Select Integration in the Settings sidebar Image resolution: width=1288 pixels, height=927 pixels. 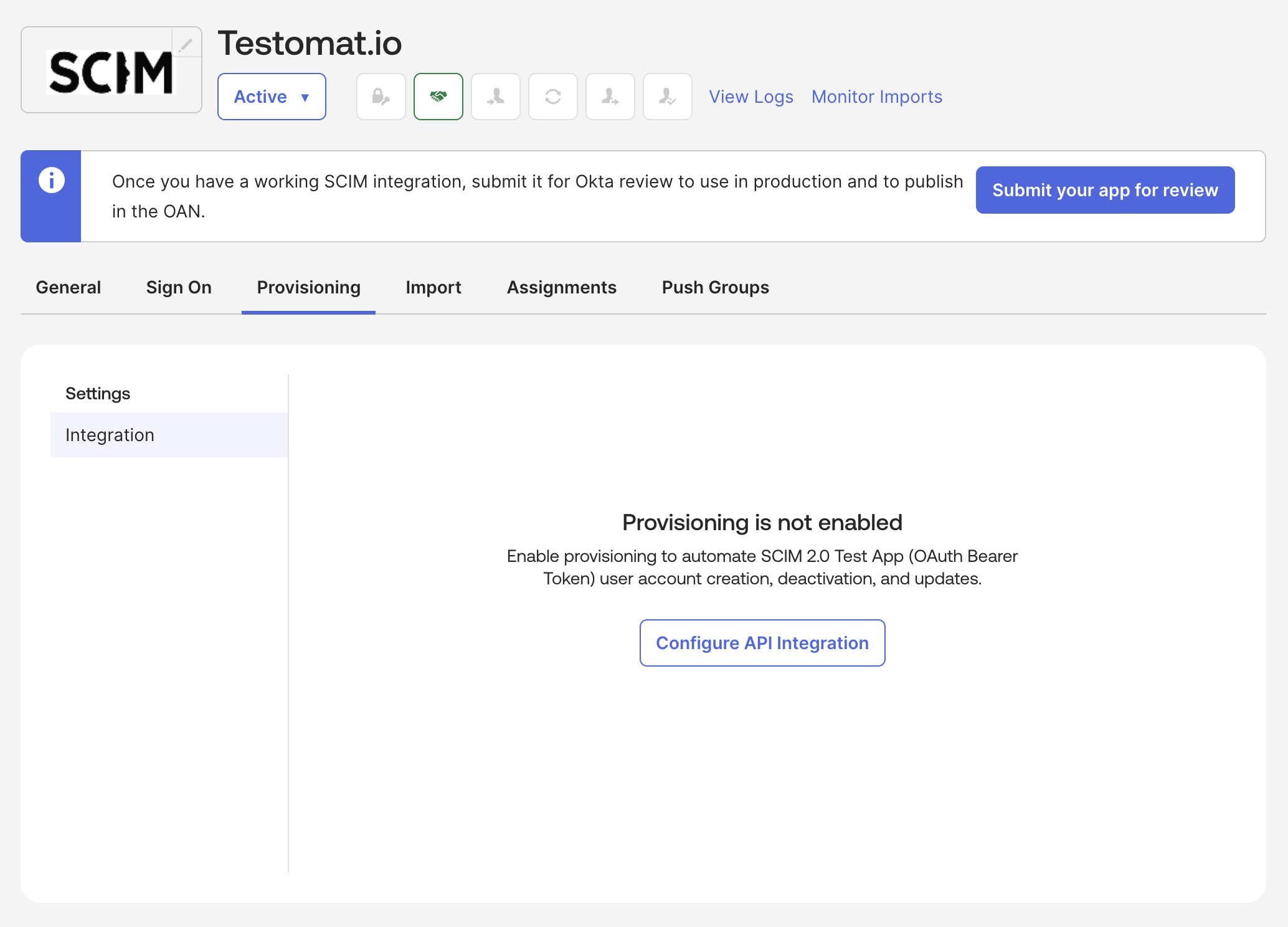[x=110, y=435]
